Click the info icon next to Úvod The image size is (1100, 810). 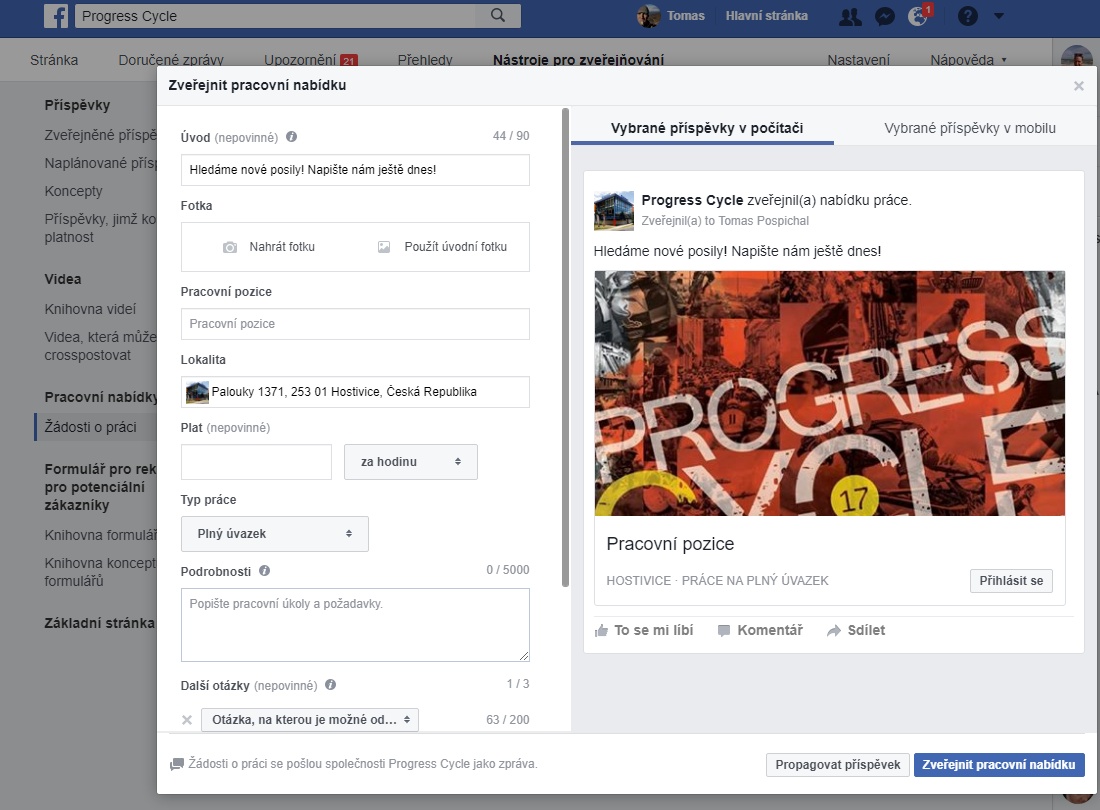click(291, 137)
